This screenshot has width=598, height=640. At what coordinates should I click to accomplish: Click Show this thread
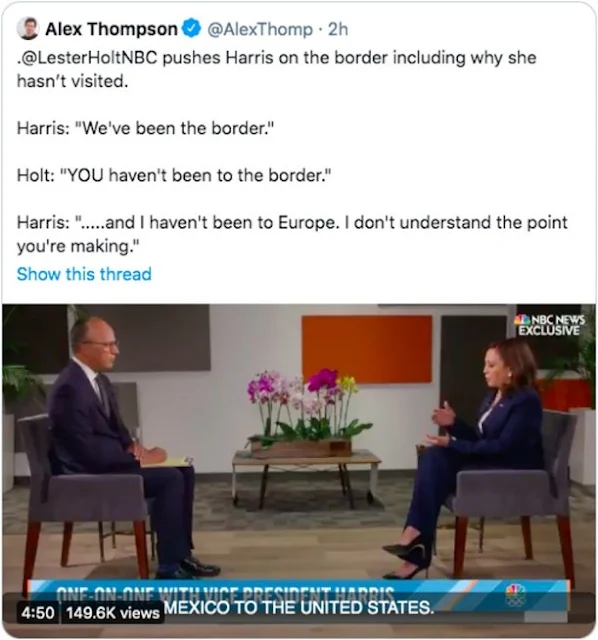point(84,274)
